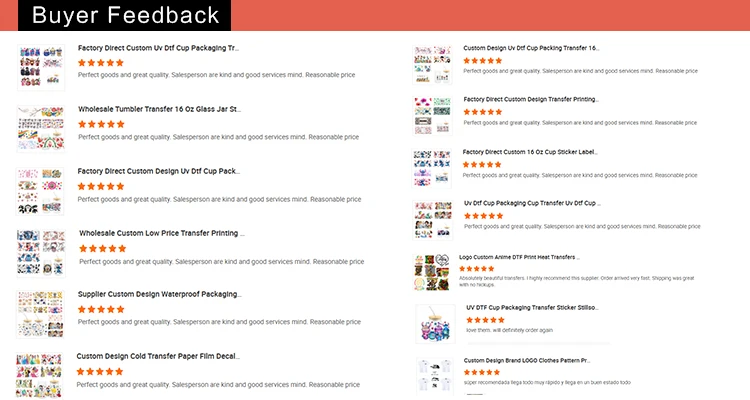Click stars below Custom Design Brand LOGO Clothes
Image resolution: width=750 pixels, height=400 pixels.
click(x=482, y=372)
